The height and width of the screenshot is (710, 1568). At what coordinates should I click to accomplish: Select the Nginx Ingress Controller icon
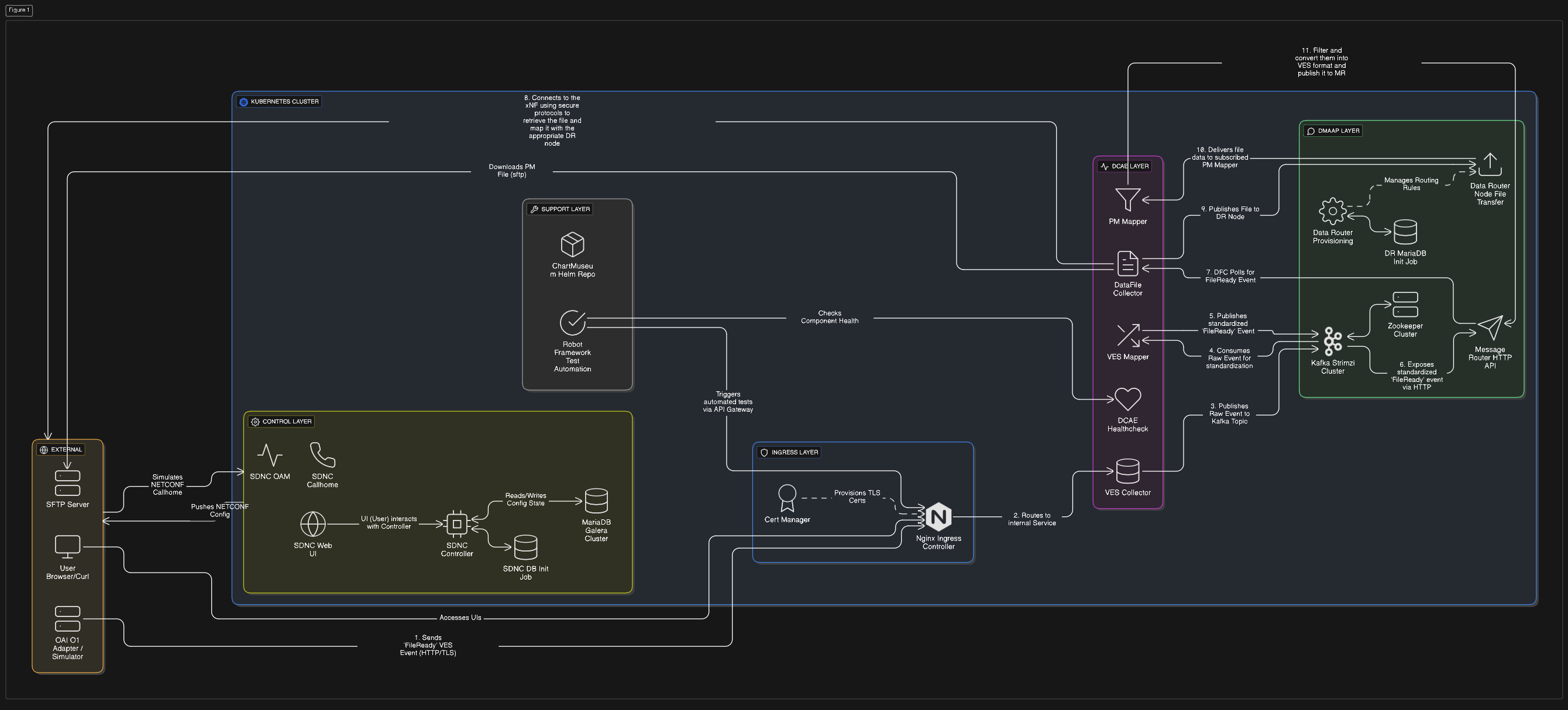pyautogui.click(x=938, y=516)
